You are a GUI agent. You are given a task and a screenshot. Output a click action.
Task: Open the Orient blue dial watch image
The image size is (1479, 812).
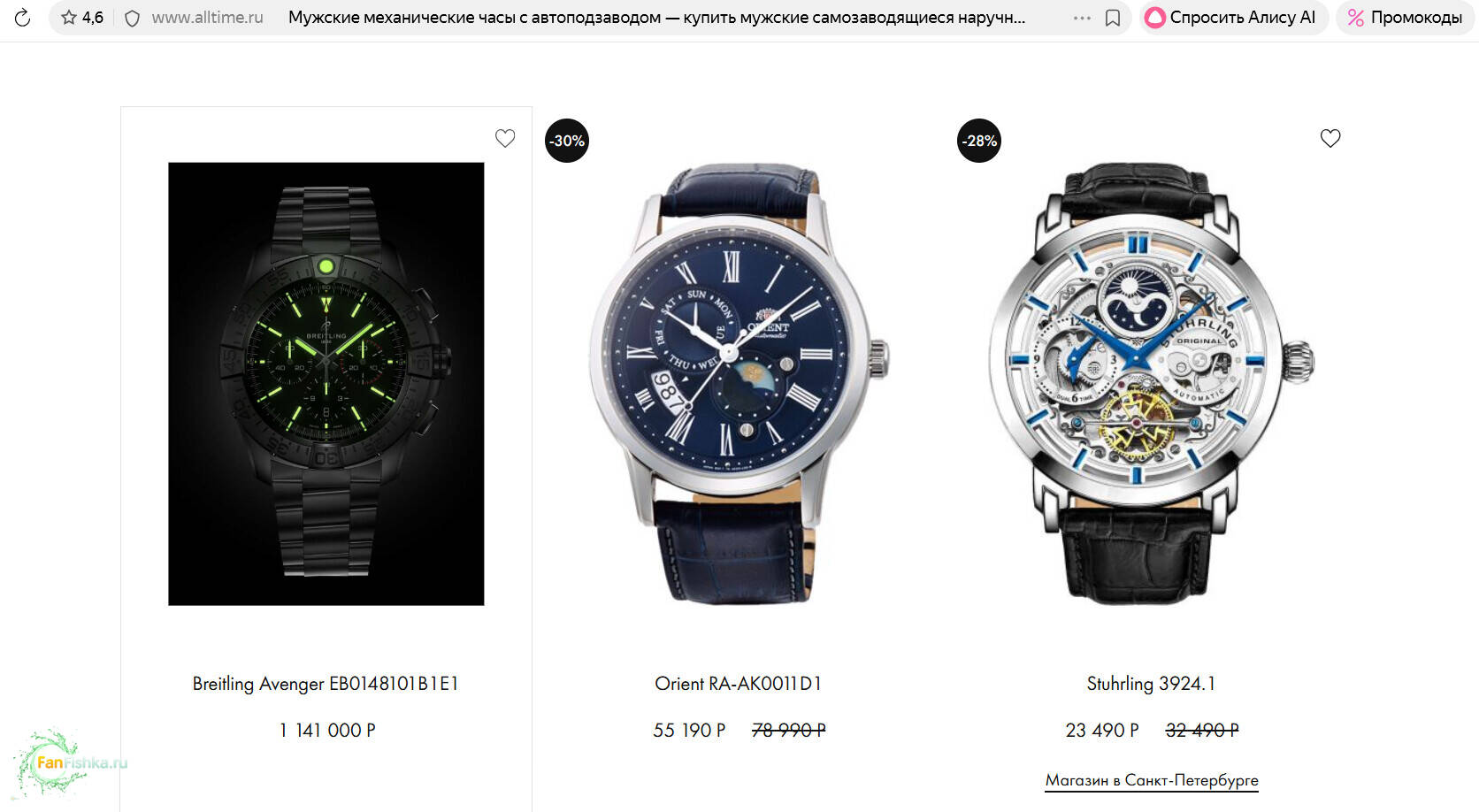click(739, 384)
